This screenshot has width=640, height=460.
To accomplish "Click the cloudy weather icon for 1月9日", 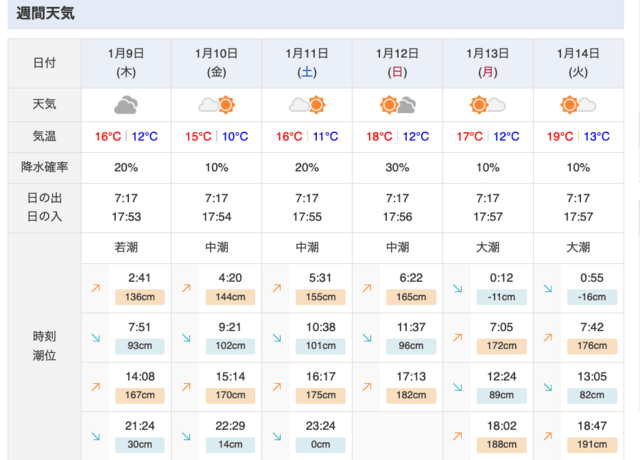I will point(125,104).
